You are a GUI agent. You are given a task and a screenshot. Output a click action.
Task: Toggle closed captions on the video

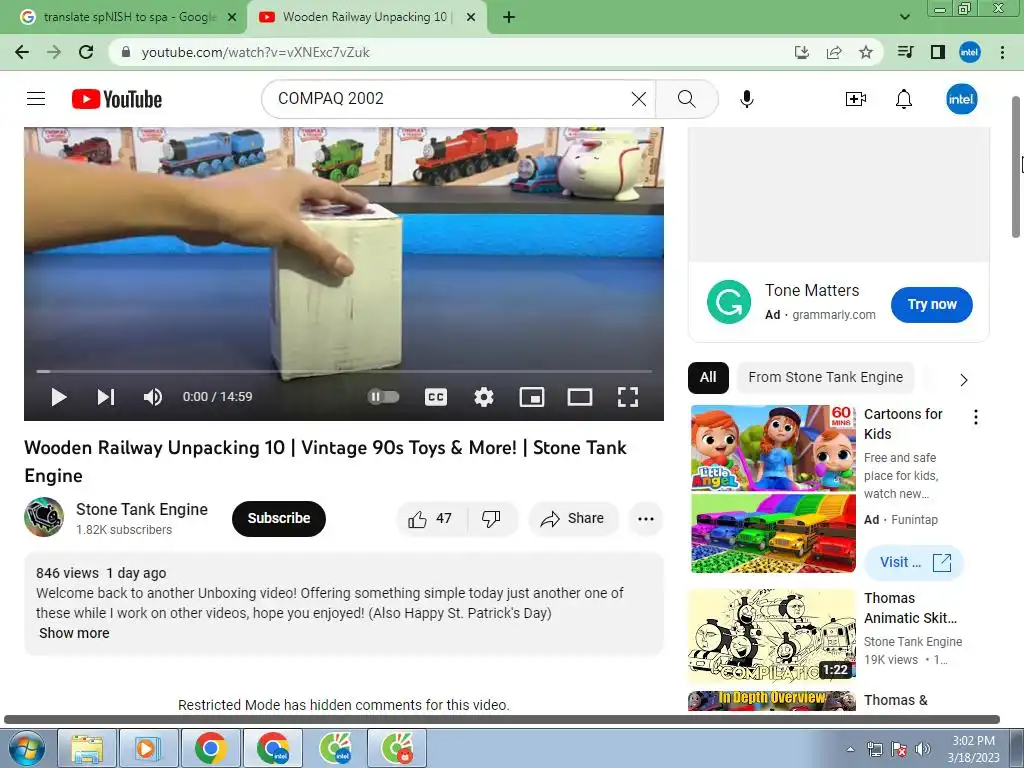pos(436,397)
